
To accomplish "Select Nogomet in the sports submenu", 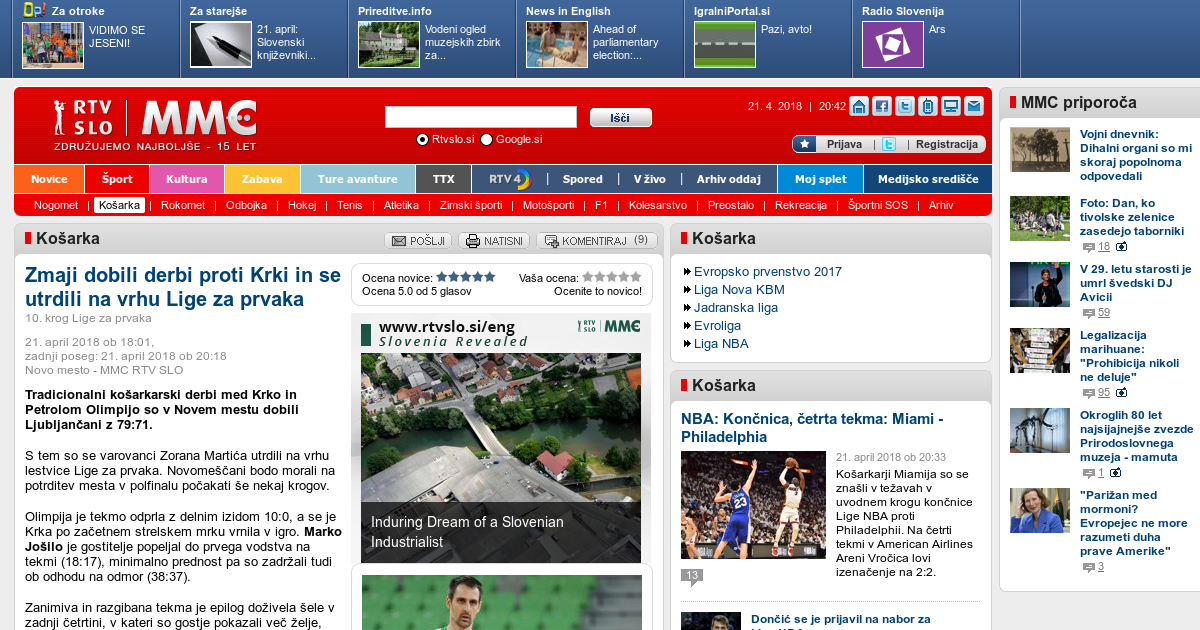I will pos(56,205).
